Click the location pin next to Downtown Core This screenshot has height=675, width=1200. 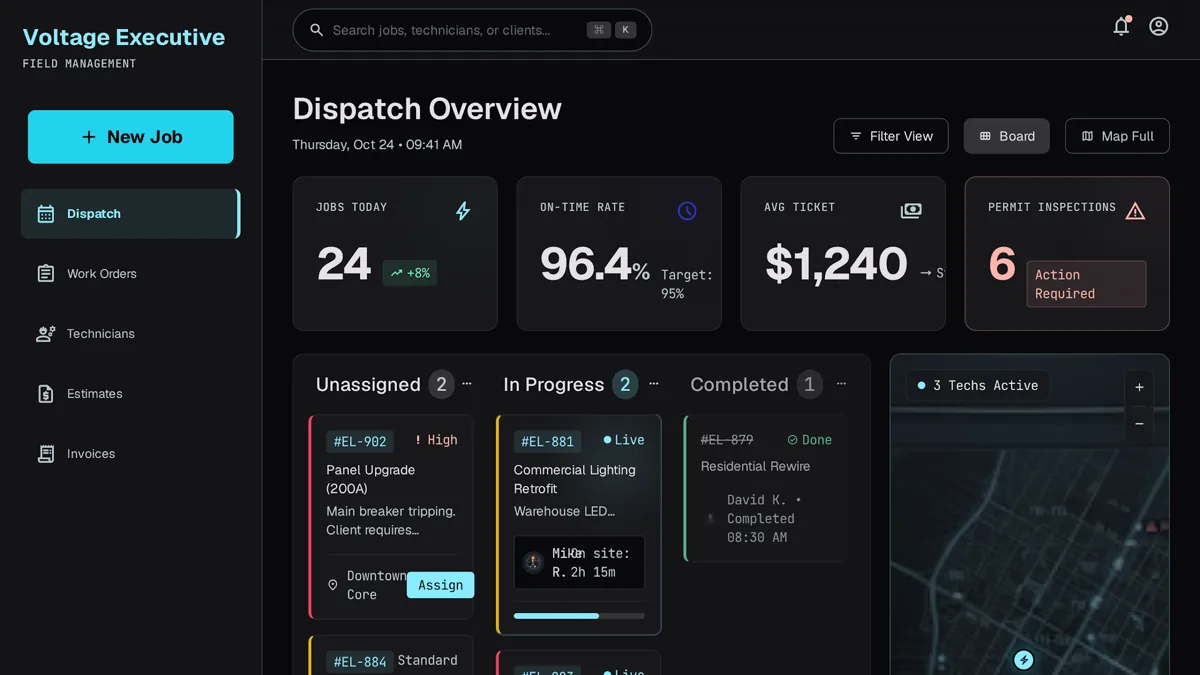(333, 585)
